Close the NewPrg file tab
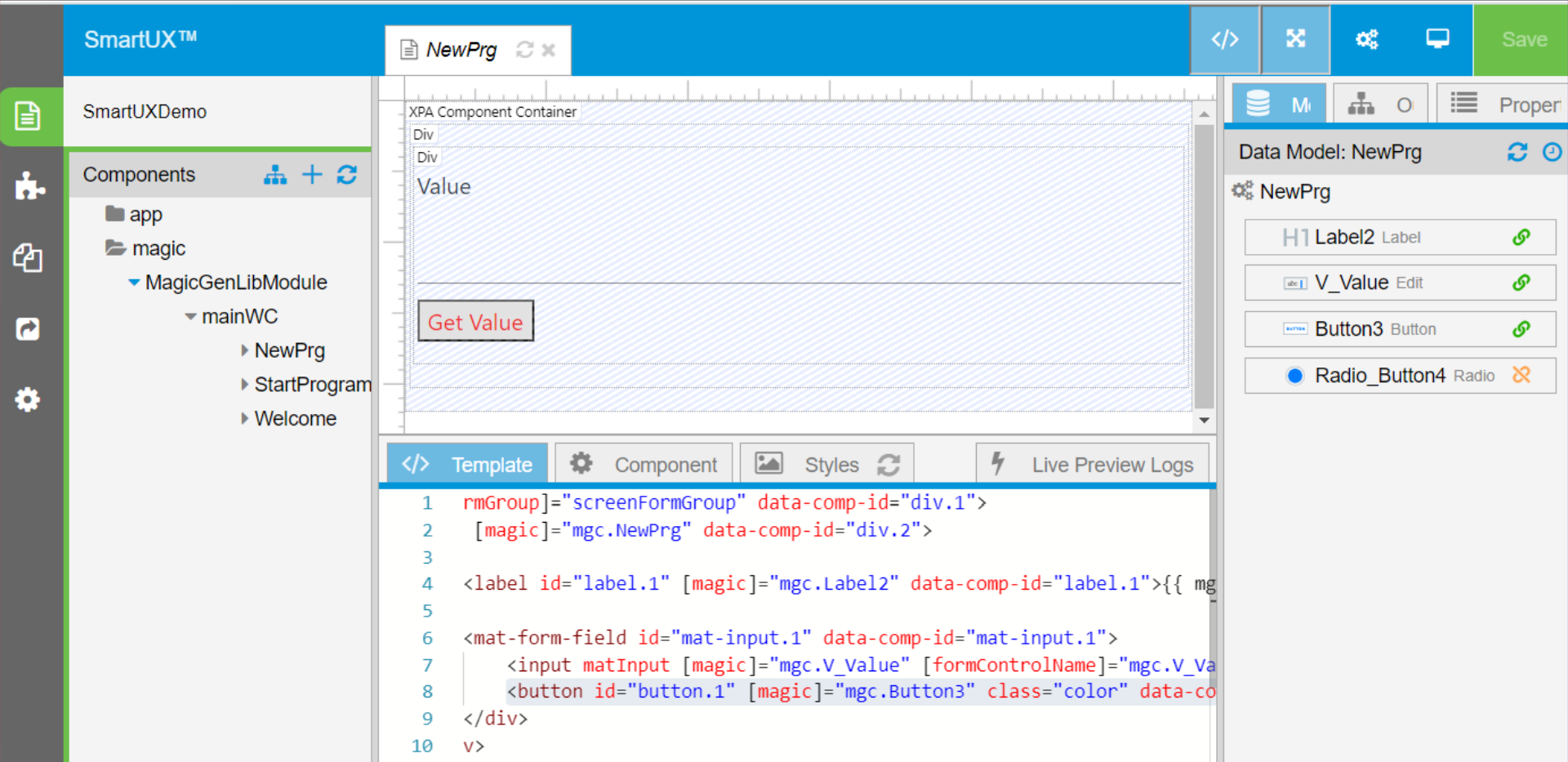 549,50
